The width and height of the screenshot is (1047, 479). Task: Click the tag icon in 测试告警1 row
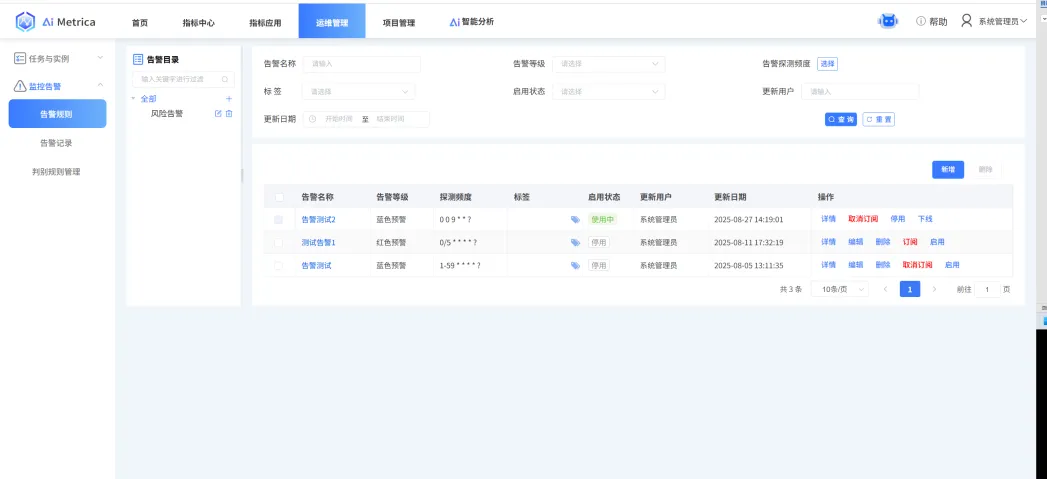[575, 242]
